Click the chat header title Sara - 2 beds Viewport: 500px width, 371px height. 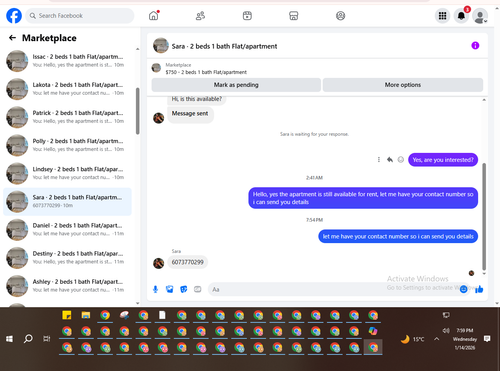(x=224, y=46)
